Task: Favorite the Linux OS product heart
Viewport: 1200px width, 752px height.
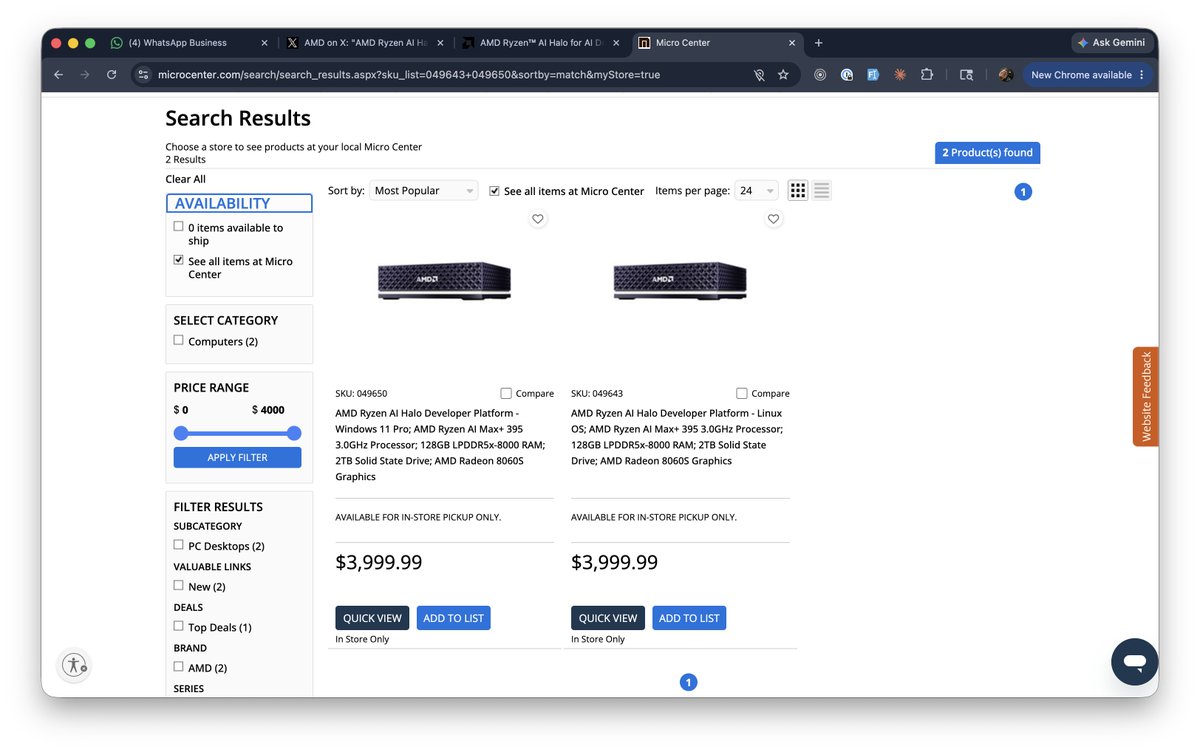Action: pos(773,219)
